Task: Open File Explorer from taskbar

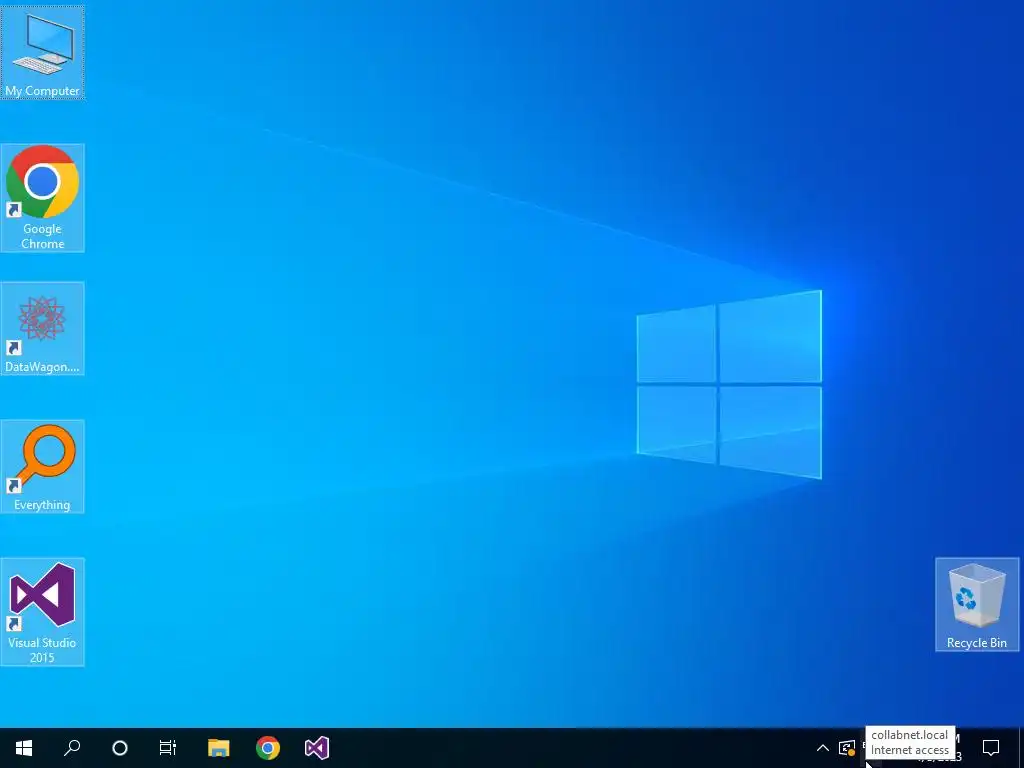Action: click(x=219, y=748)
